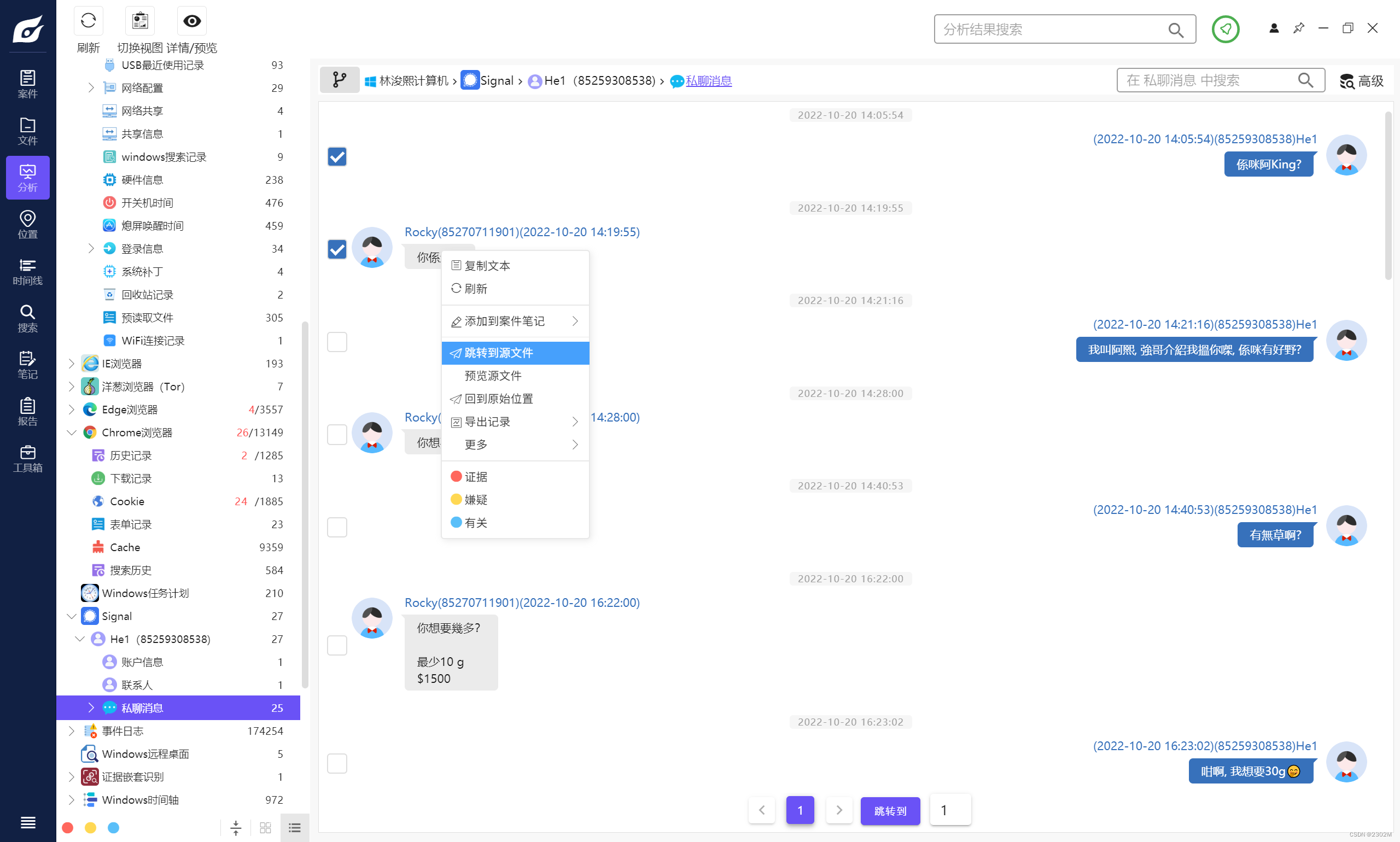This screenshot has height=842, width=1400.
Task: Click the green shield icon at the top
Action: (x=1224, y=29)
